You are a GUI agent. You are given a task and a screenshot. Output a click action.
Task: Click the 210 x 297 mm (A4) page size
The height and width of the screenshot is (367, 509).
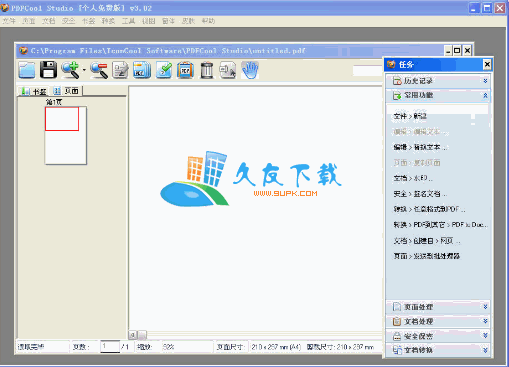click(276, 347)
